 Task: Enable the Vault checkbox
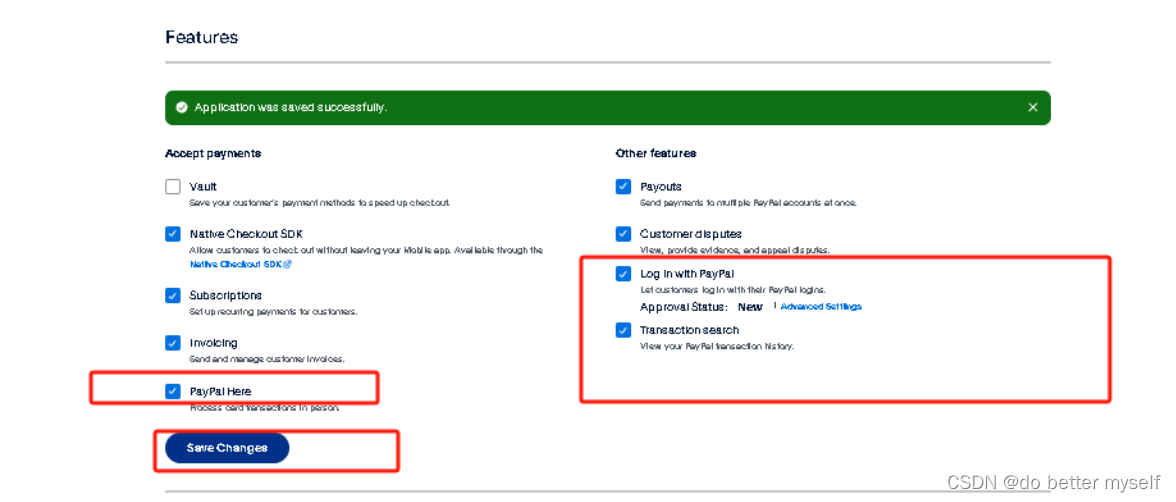(x=172, y=187)
